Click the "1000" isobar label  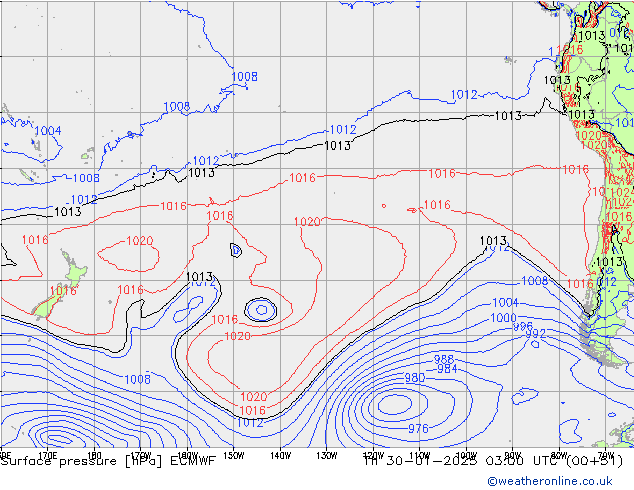pyautogui.click(x=503, y=318)
